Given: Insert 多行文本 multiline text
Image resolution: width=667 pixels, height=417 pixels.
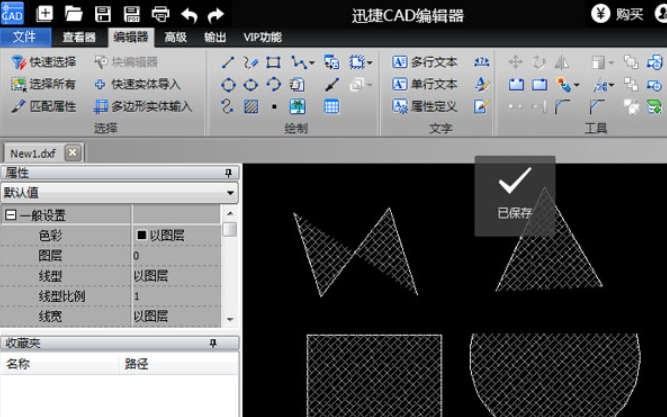Looking at the screenshot, I should coord(425,62).
